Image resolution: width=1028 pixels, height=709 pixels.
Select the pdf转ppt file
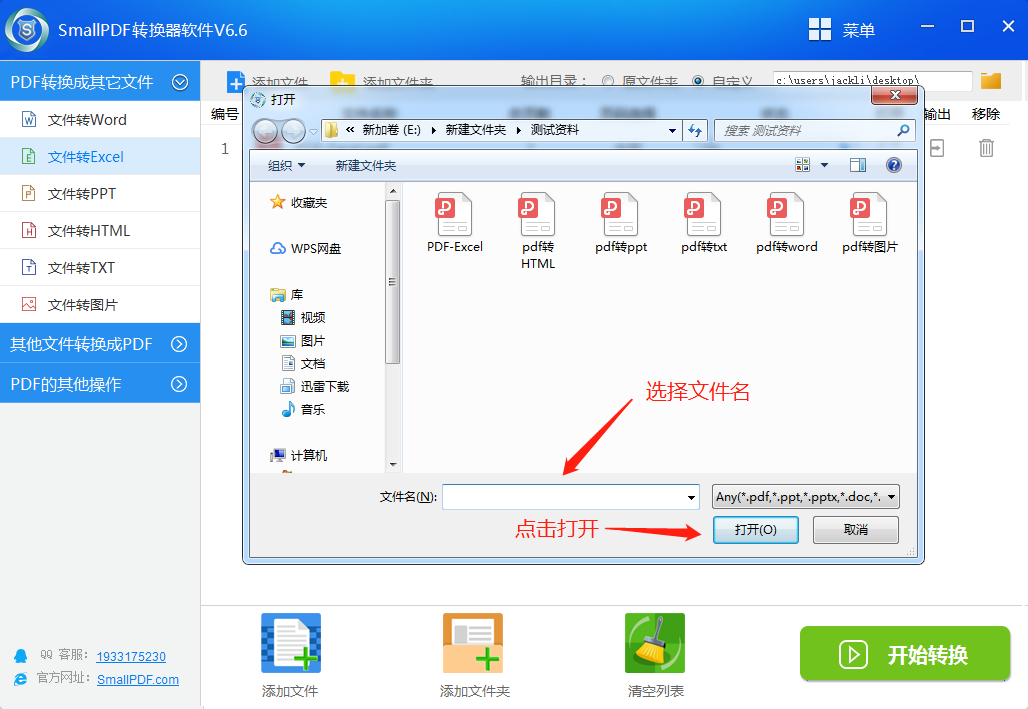click(x=620, y=214)
